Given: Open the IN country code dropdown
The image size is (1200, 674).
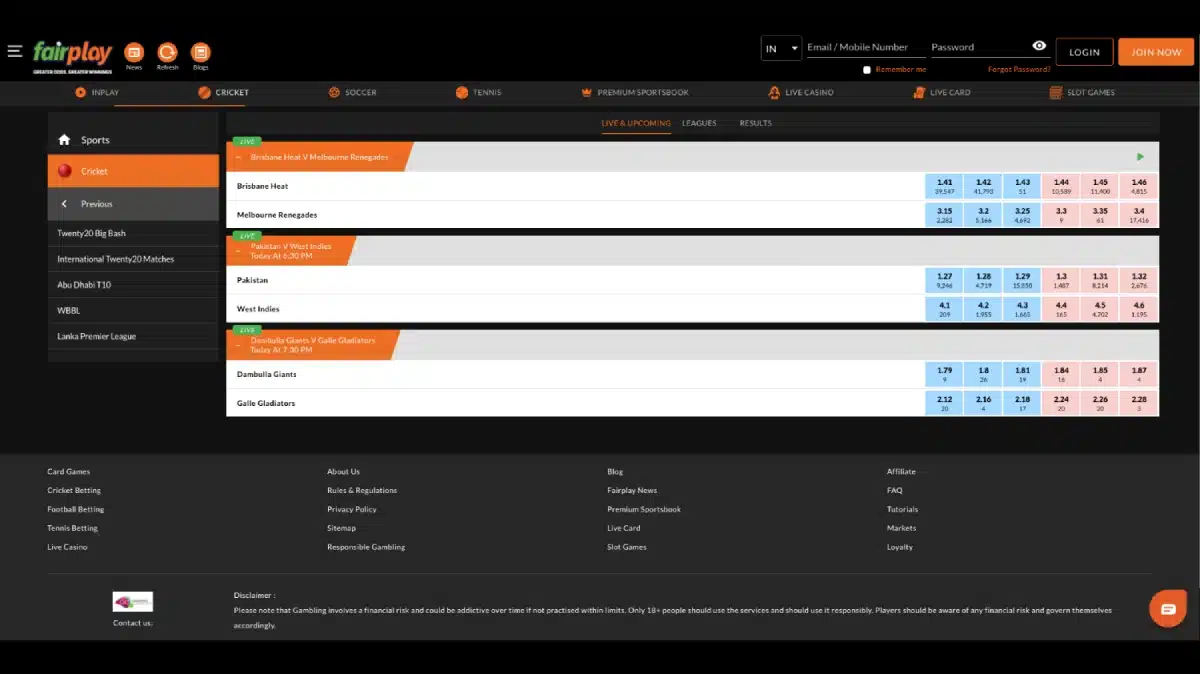Looking at the screenshot, I should [781, 48].
